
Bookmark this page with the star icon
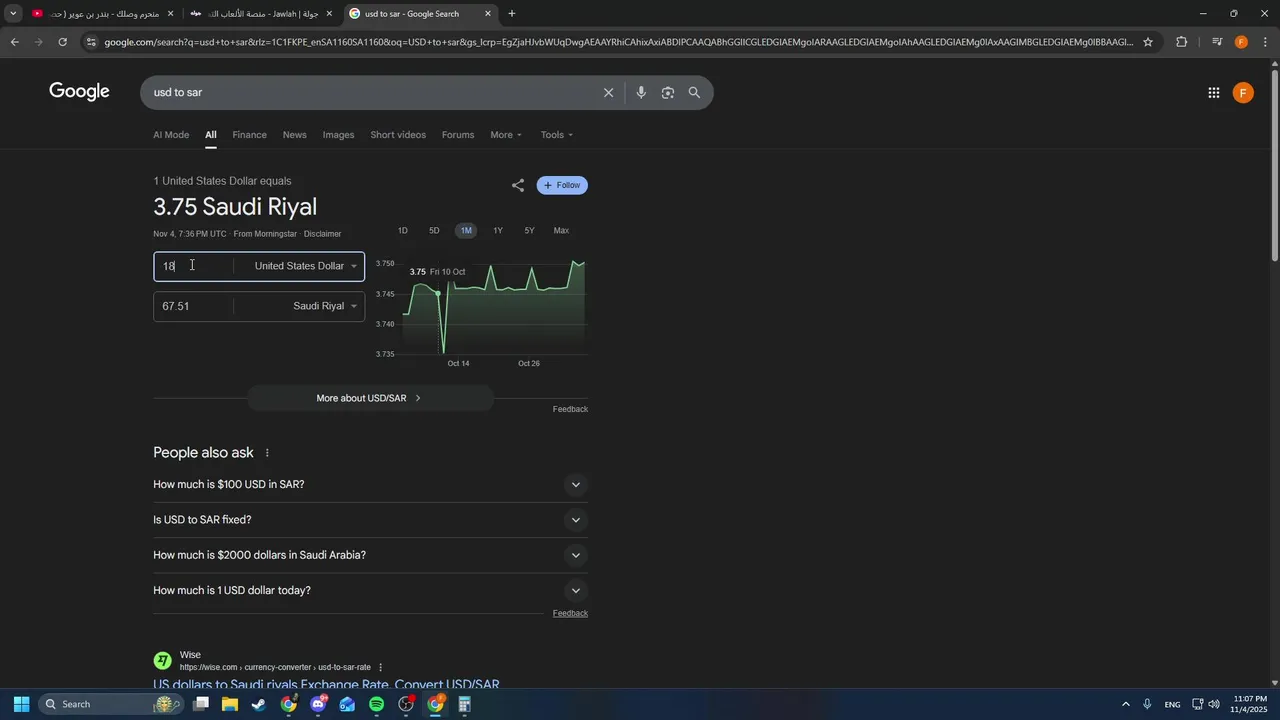click(1148, 42)
